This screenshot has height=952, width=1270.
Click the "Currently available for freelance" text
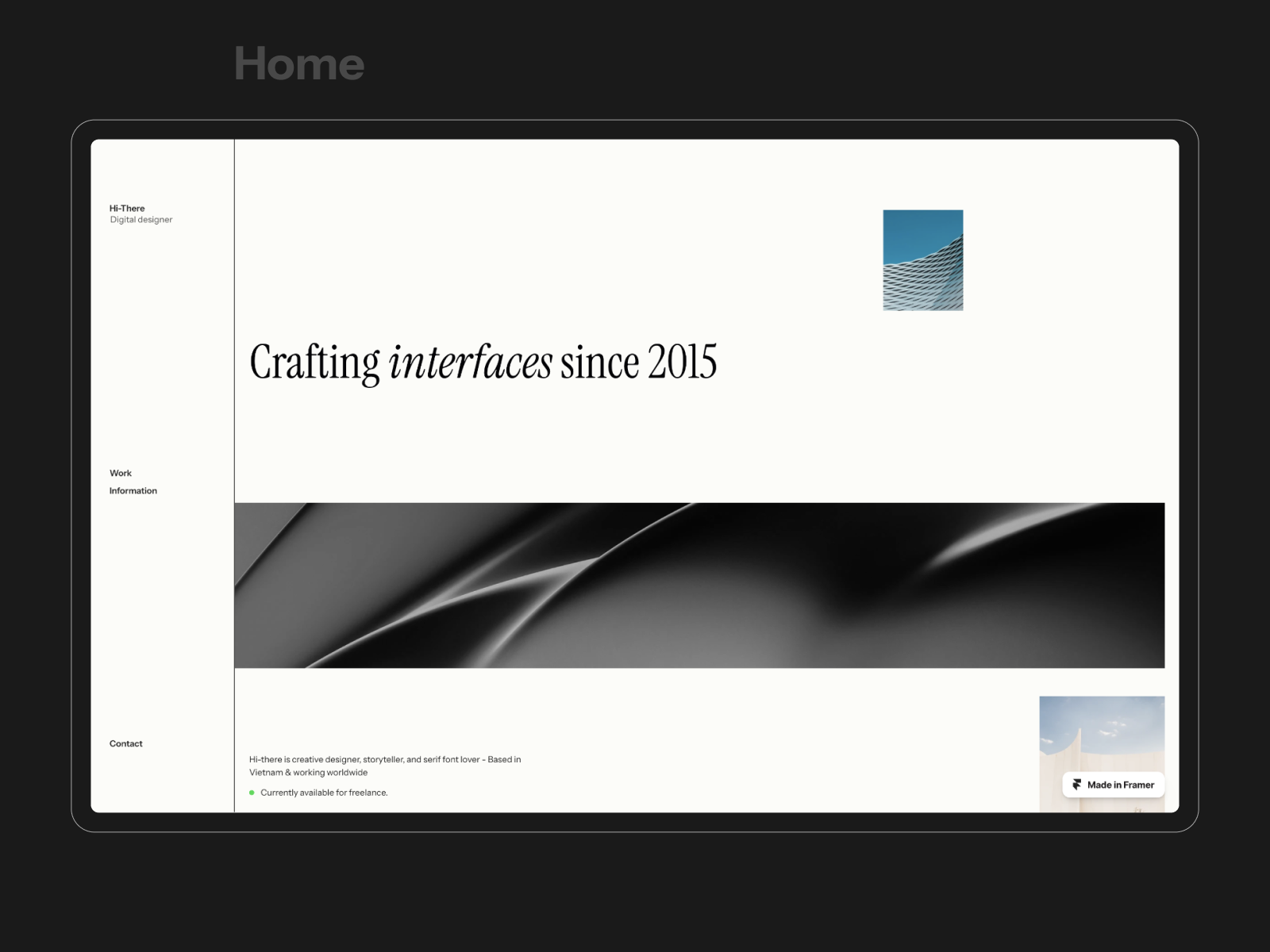coord(324,793)
